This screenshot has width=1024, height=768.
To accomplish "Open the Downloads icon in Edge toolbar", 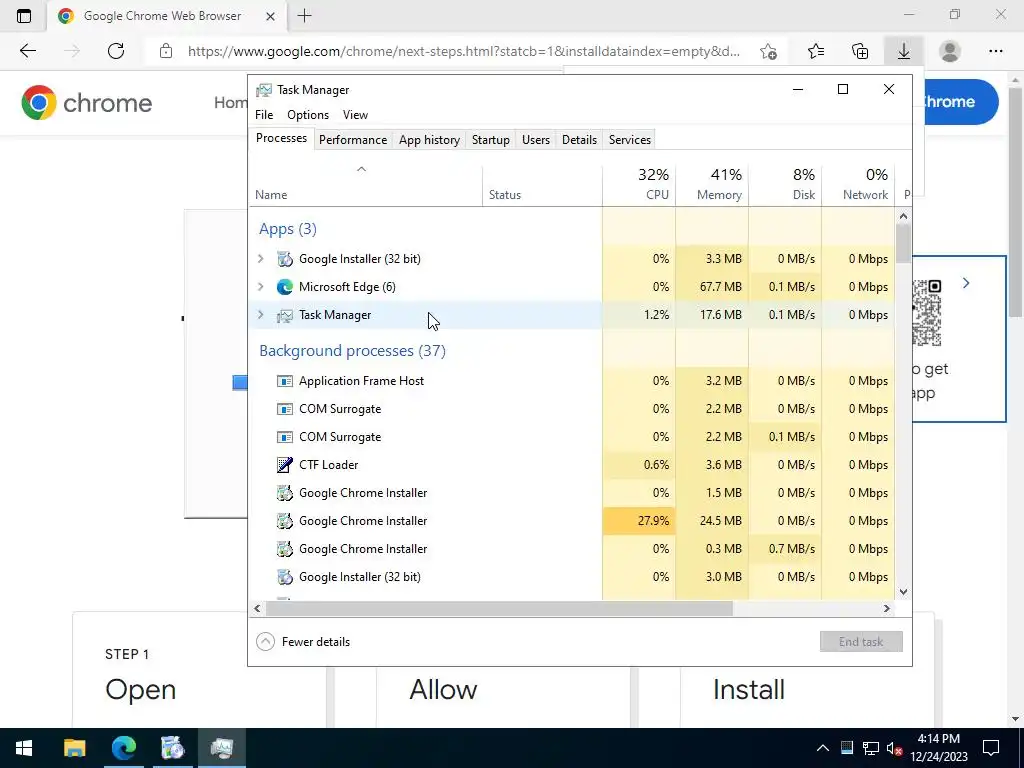I will click(x=904, y=51).
